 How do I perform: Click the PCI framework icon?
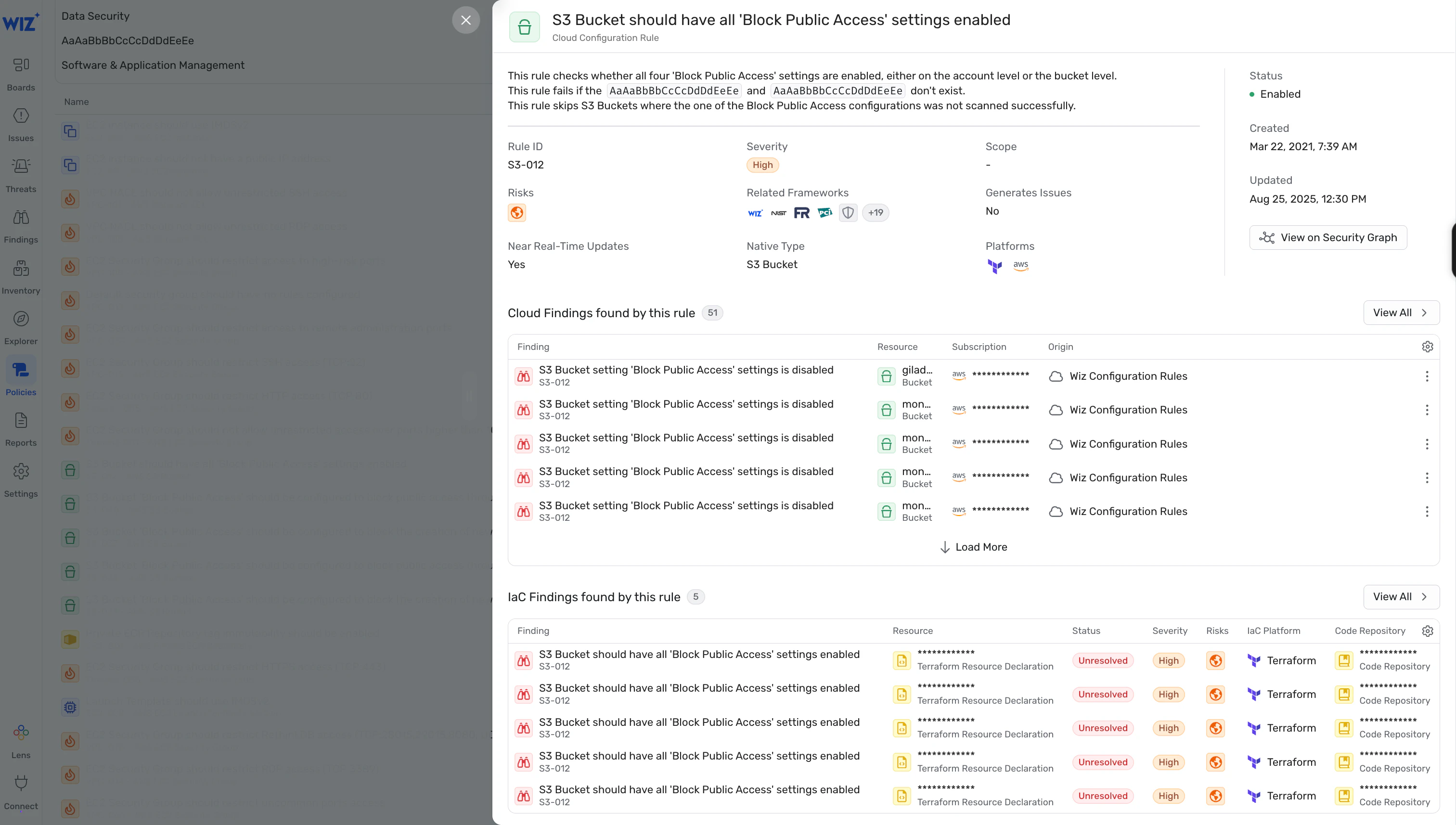coord(825,213)
